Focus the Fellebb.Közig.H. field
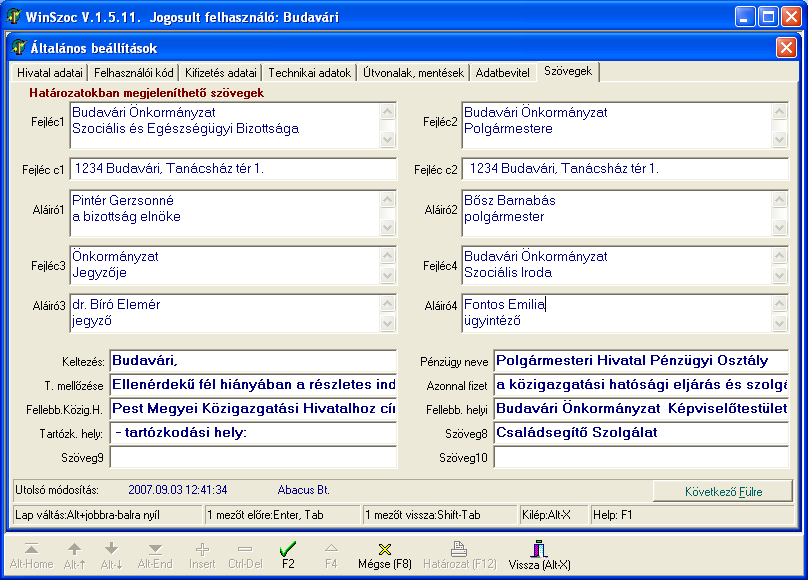Screen dimensions: 808x580 tap(253, 409)
